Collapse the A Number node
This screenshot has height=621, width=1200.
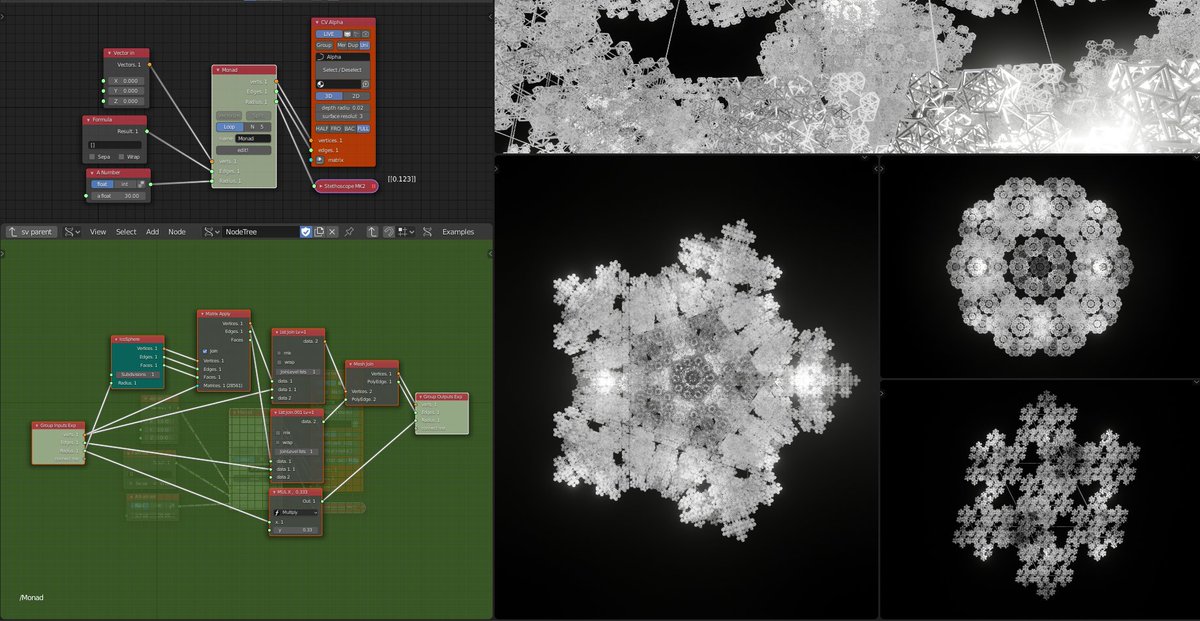click(x=92, y=173)
